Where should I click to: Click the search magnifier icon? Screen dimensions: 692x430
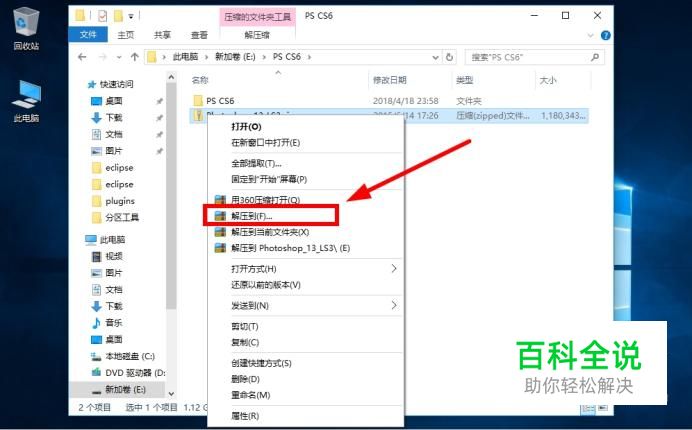coord(595,57)
